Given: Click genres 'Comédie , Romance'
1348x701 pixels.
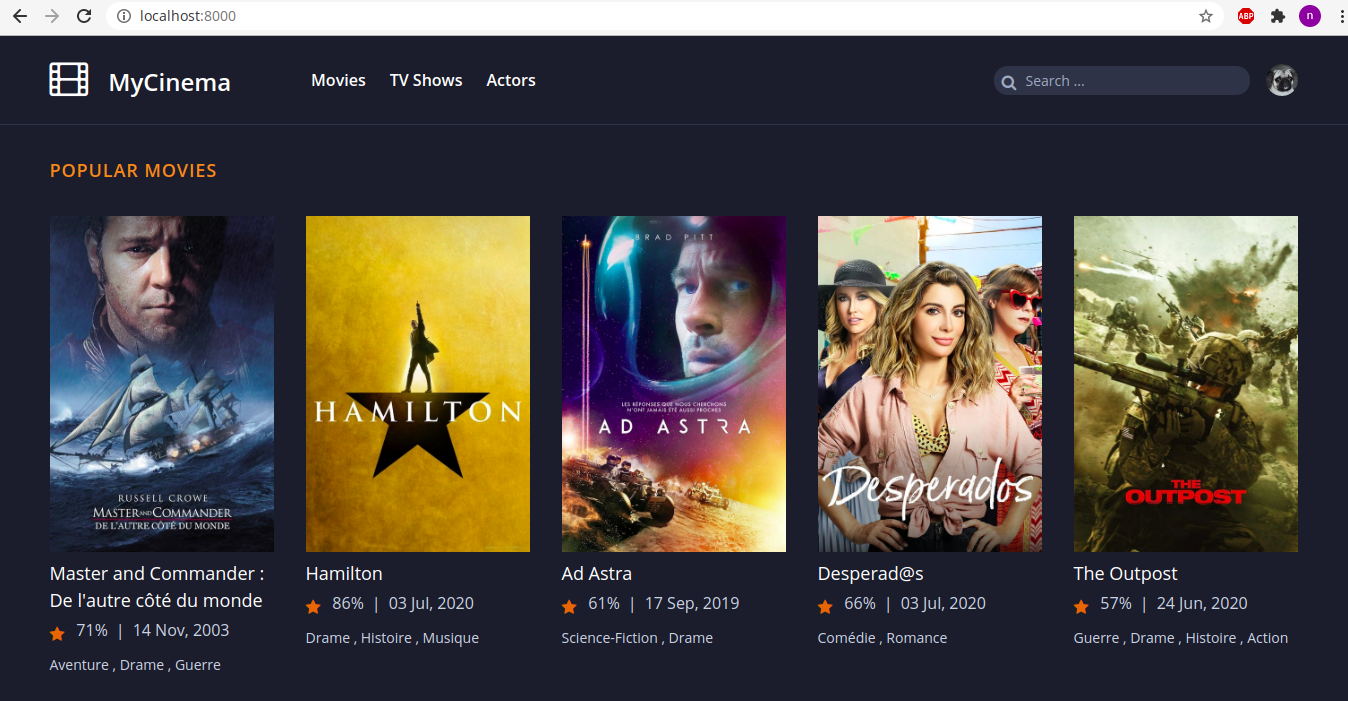Looking at the screenshot, I should pyautogui.click(x=882, y=638).
